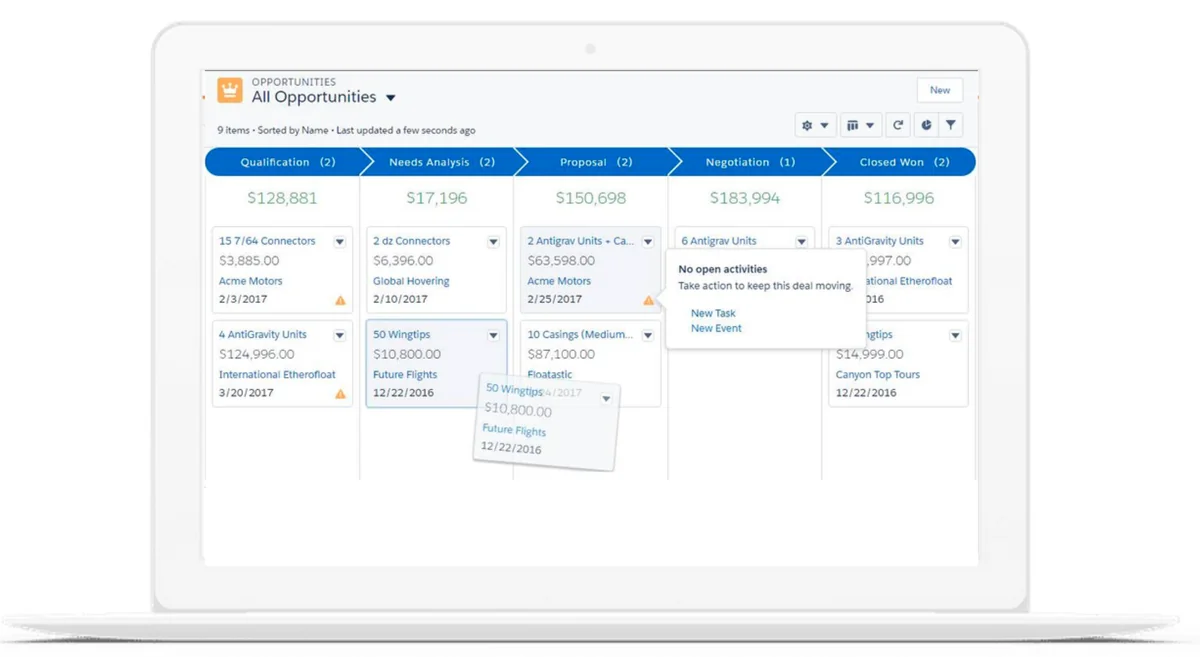This screenshot has height=657, width=1200.
Task: Click the $124,996.00 amount
Action: [x=257, y=354]
